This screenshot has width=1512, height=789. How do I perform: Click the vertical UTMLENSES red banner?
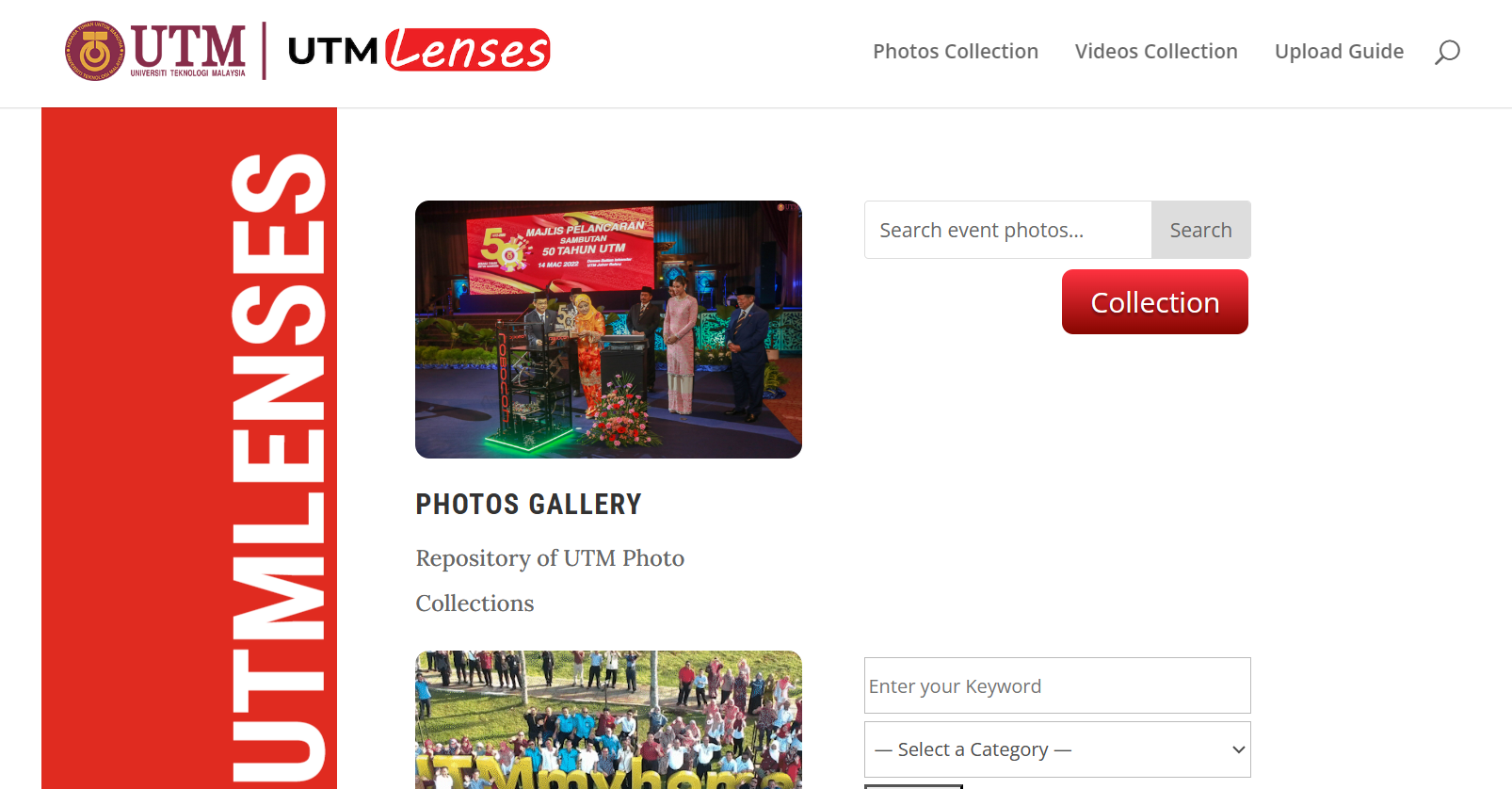pyautogui.click(x=189, y=448)
